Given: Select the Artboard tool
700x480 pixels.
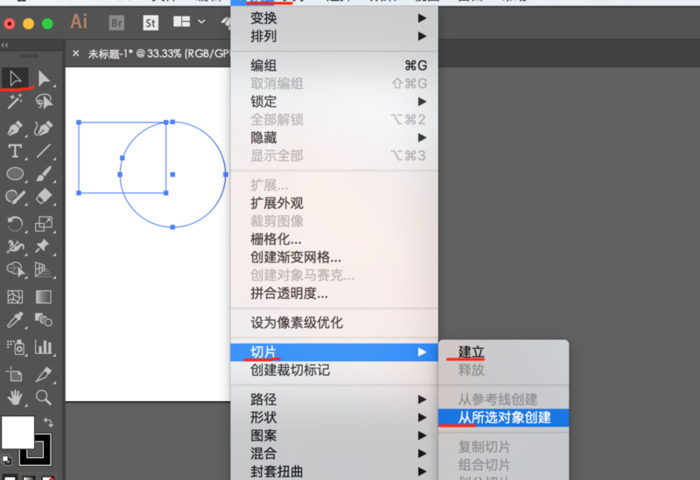Looking at the screenshot, I should pos(15,374).
